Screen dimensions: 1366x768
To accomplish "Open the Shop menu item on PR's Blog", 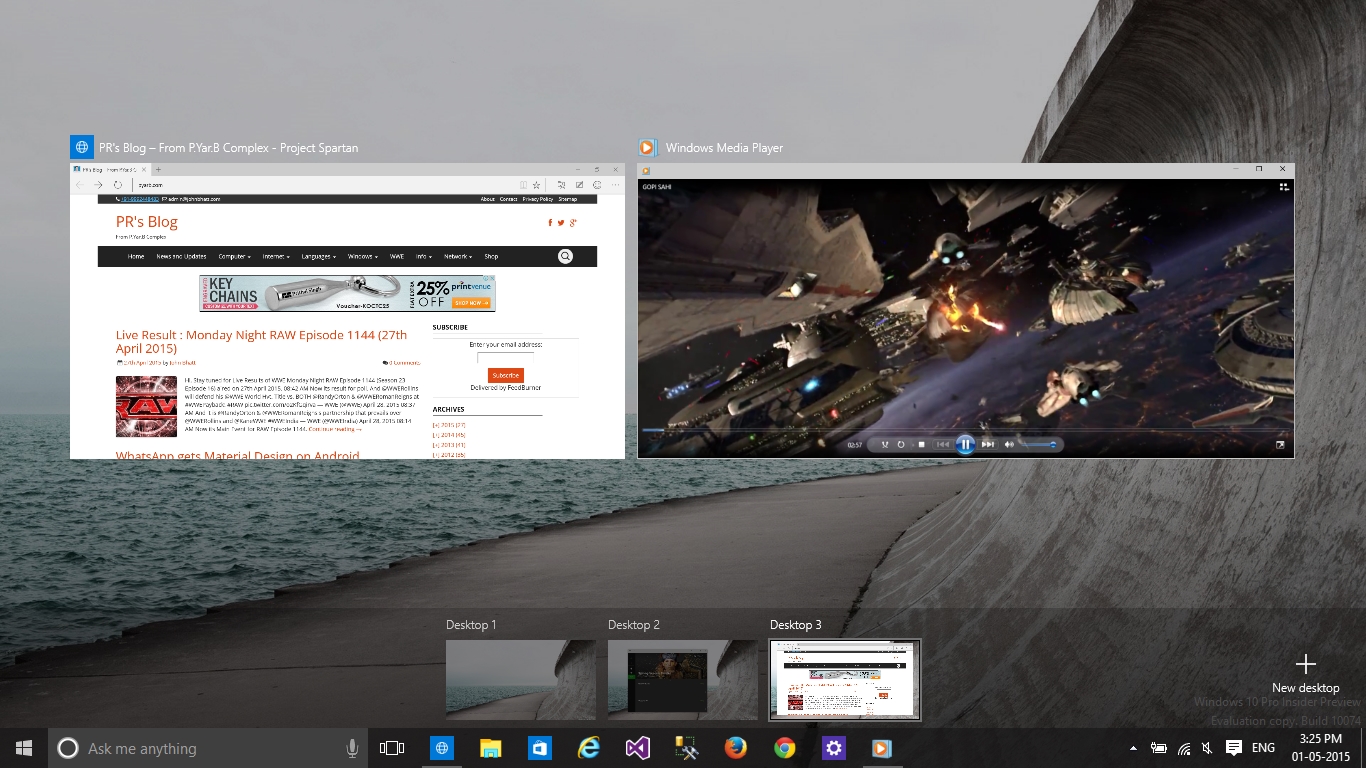I will [x=491, y=256].
